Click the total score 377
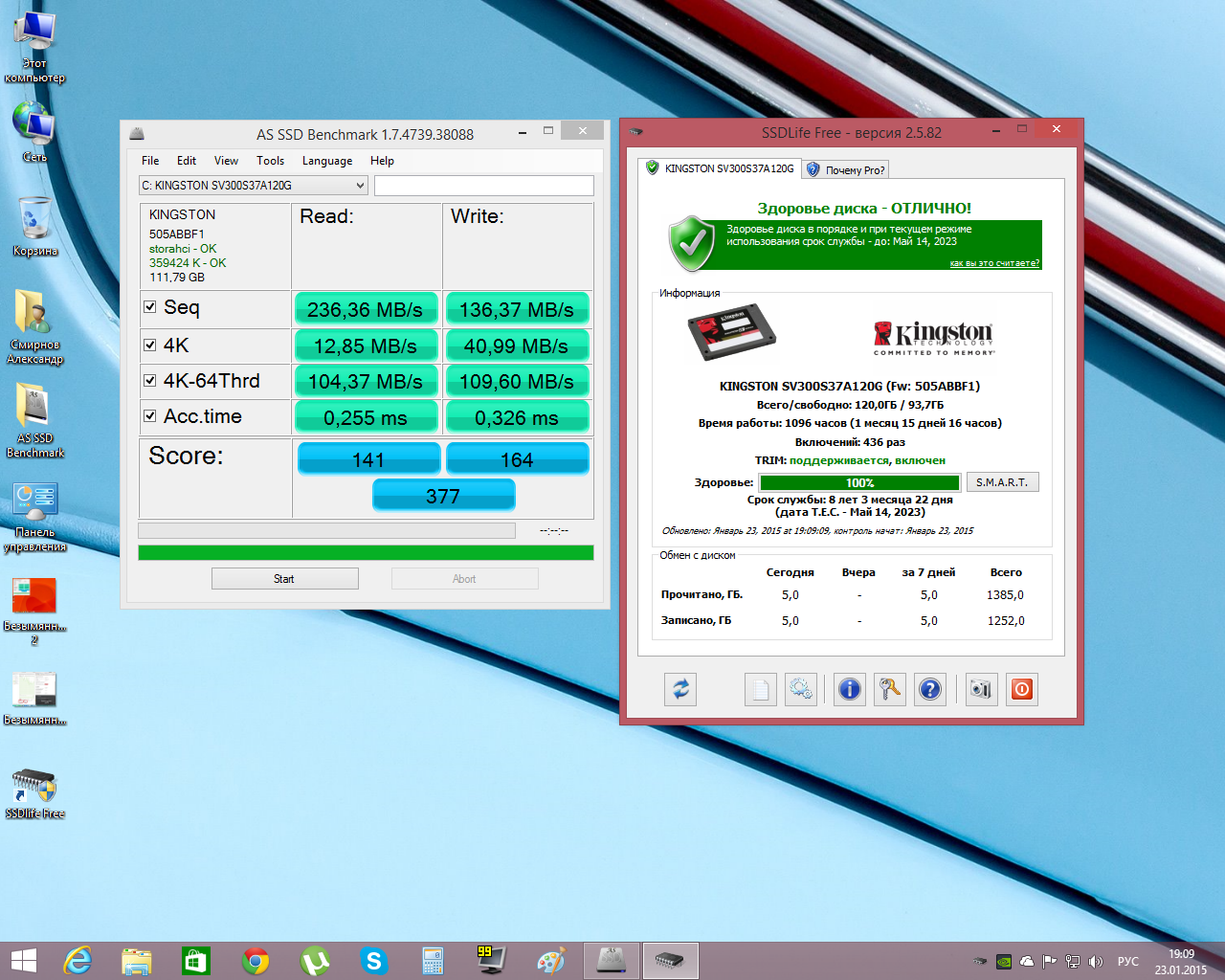Image resolution: width=1225 pixels, height=980 pixels. click(443, 496)
